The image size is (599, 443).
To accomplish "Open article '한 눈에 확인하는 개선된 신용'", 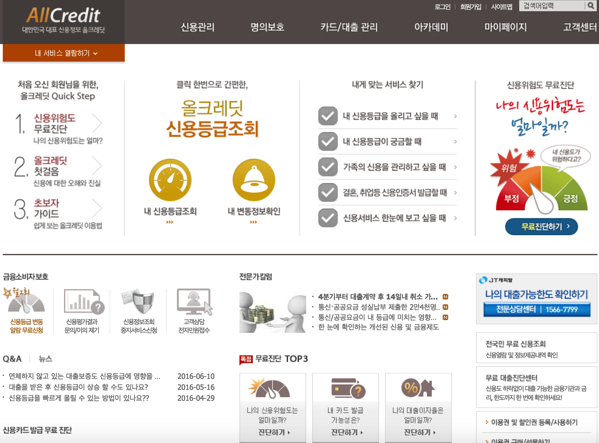I will (x=378, y=327).
